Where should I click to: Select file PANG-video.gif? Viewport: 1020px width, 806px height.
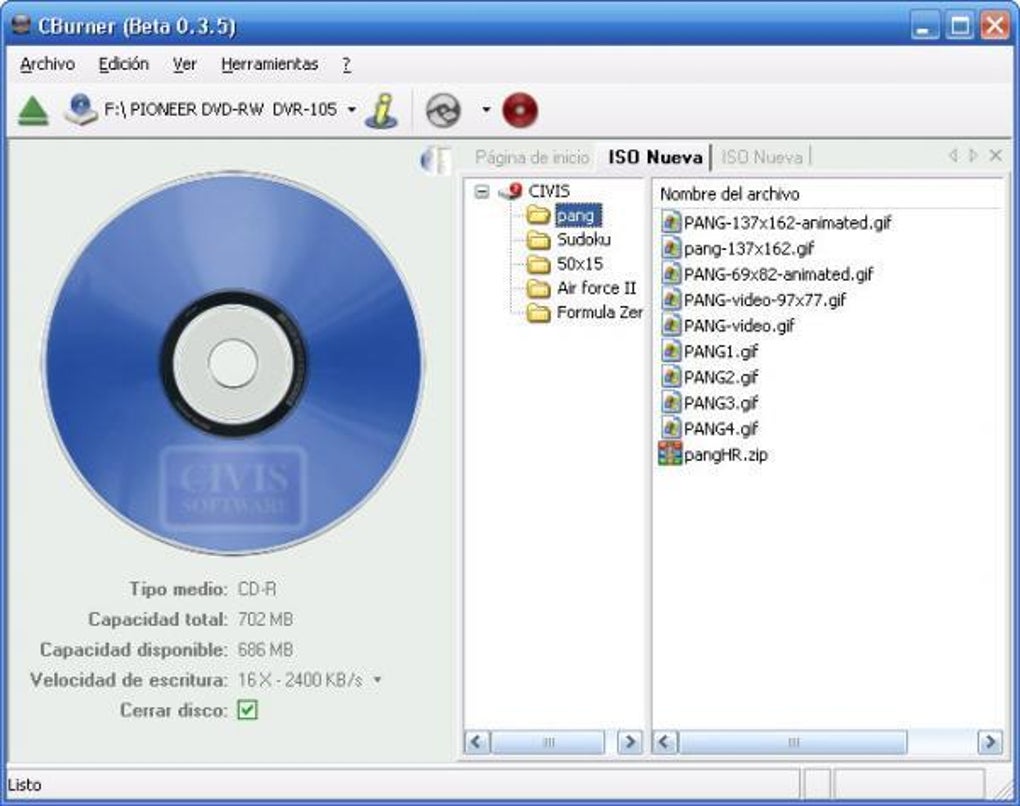point(739,325)
